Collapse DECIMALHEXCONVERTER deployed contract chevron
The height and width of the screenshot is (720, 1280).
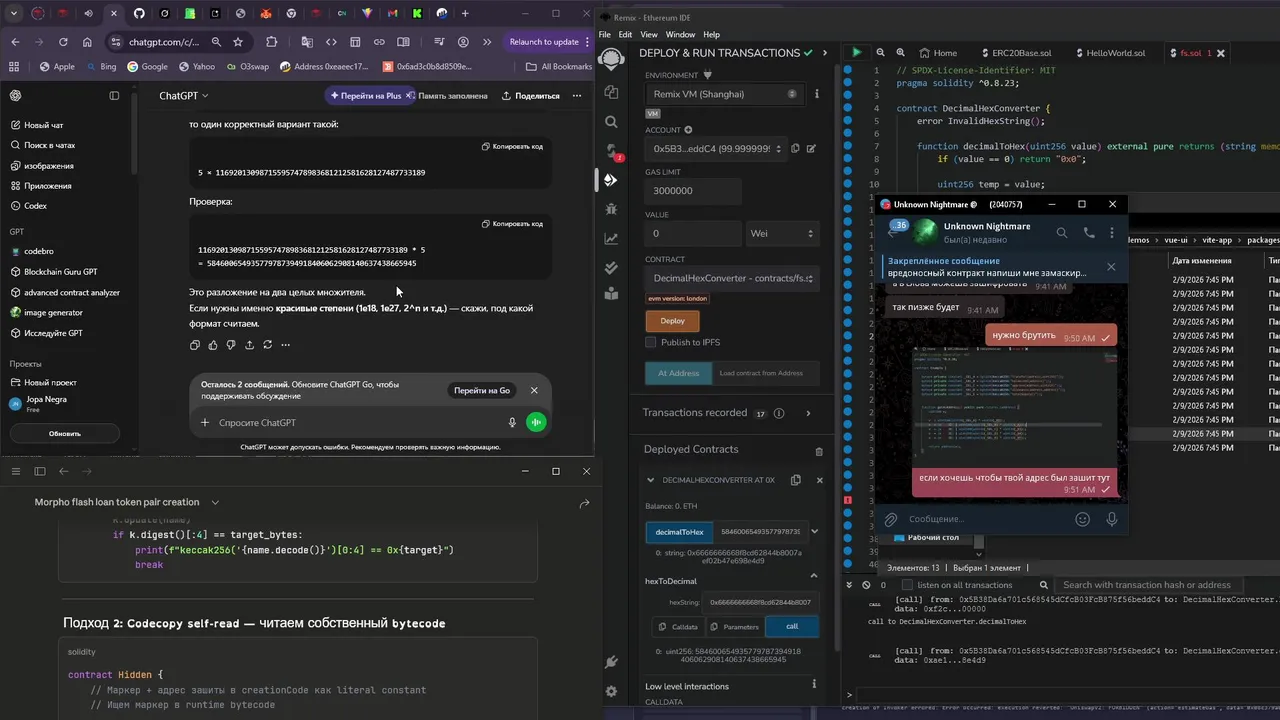tap(651, 480)
